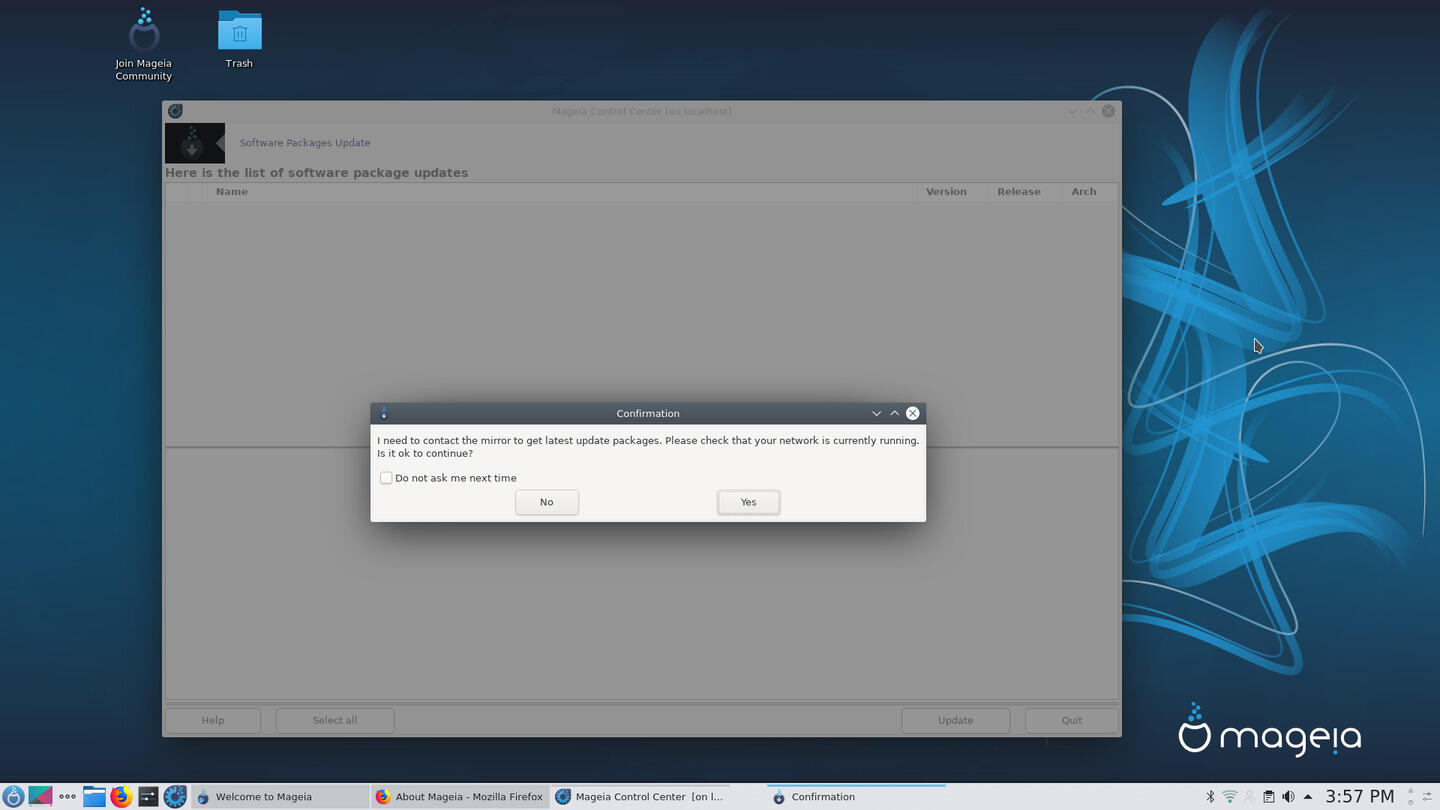1440x810 pixels.
Task: Click the power/leave button in the tray
Action: [x=1411, y=803]
